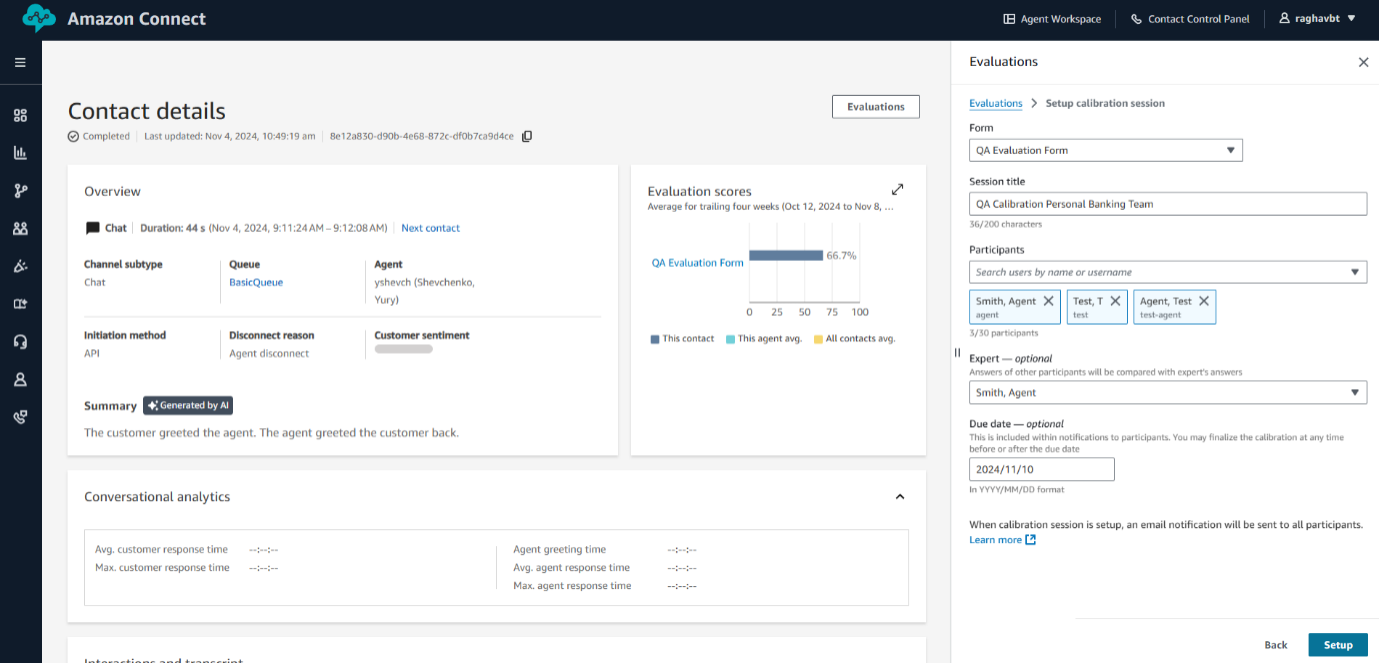
Task: Click the Chat bubble icon in Overview
Action: point(93,228)
